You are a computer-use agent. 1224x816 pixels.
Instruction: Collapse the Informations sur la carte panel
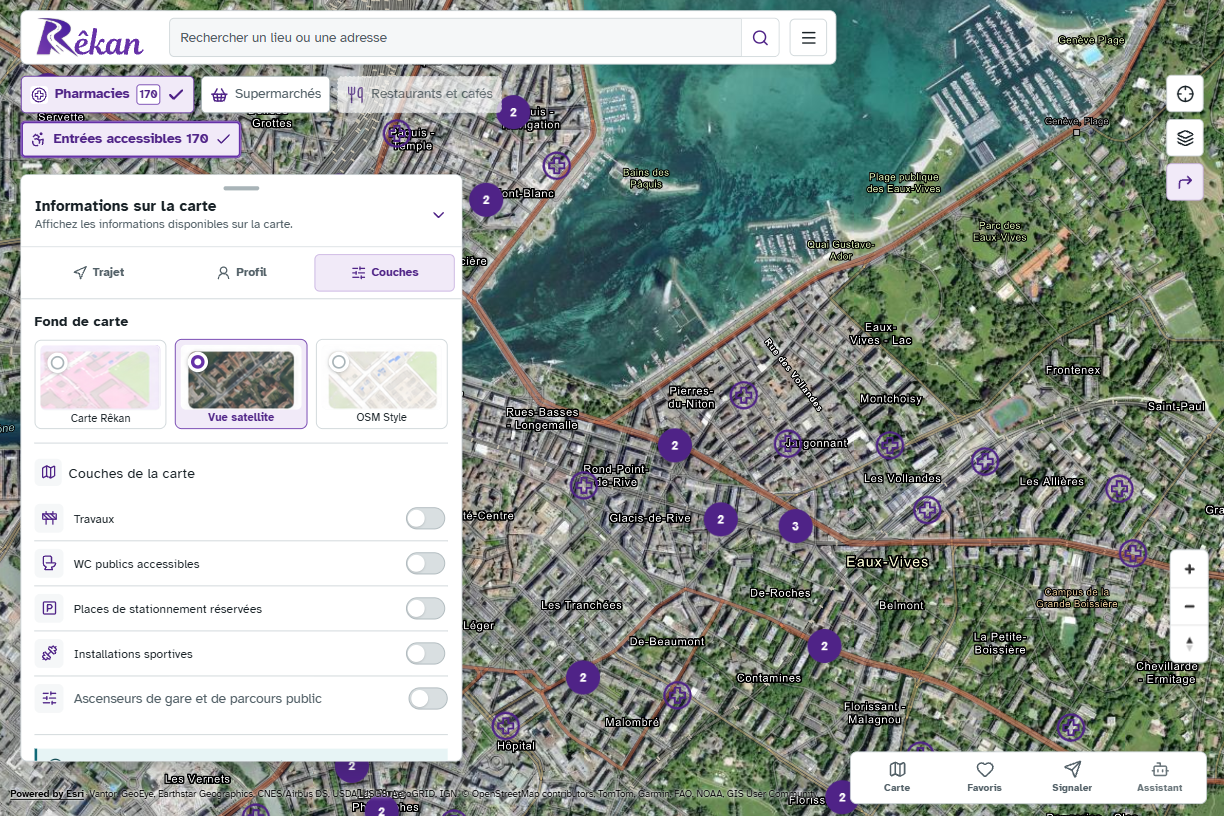click(438, 214)
